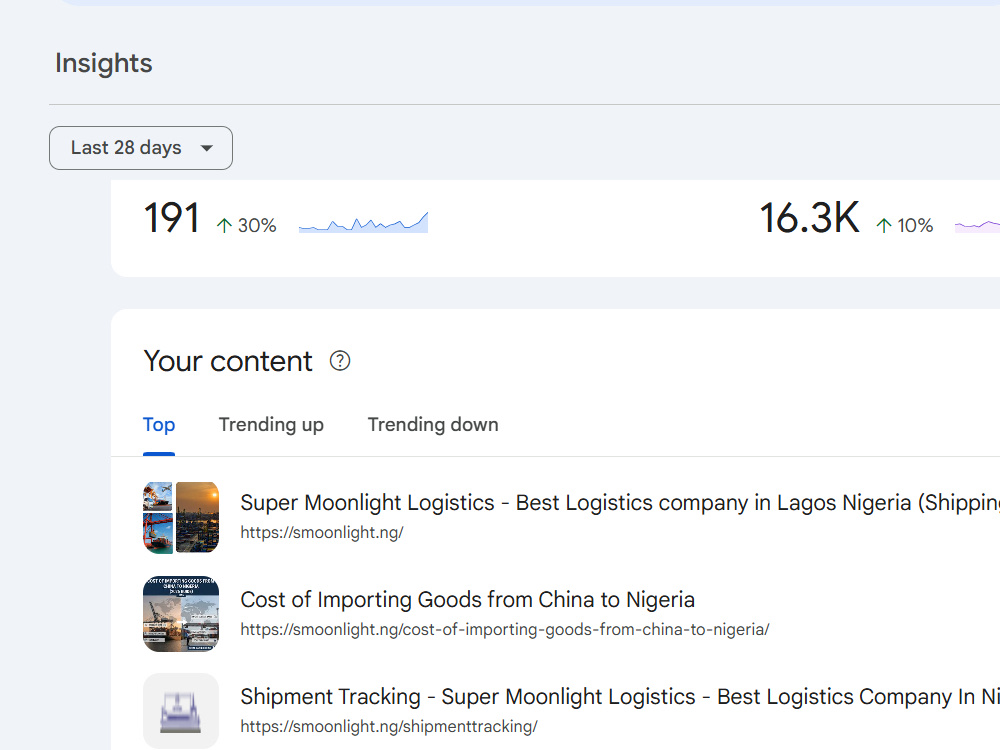Click the cost-of-importing-goods URL link
The image size is (1000, 750).
[505, 629]
